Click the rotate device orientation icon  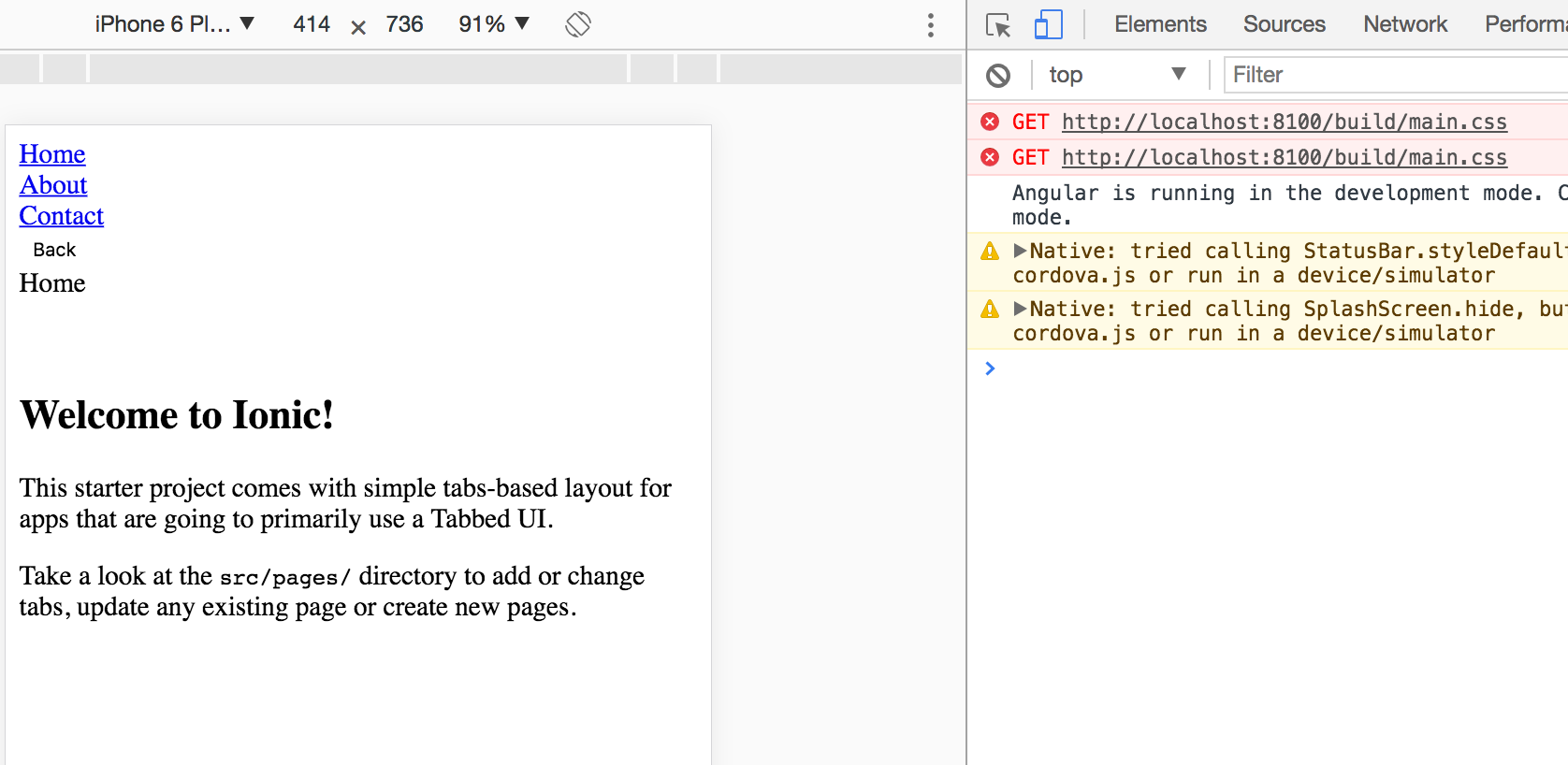click(578, 24)
